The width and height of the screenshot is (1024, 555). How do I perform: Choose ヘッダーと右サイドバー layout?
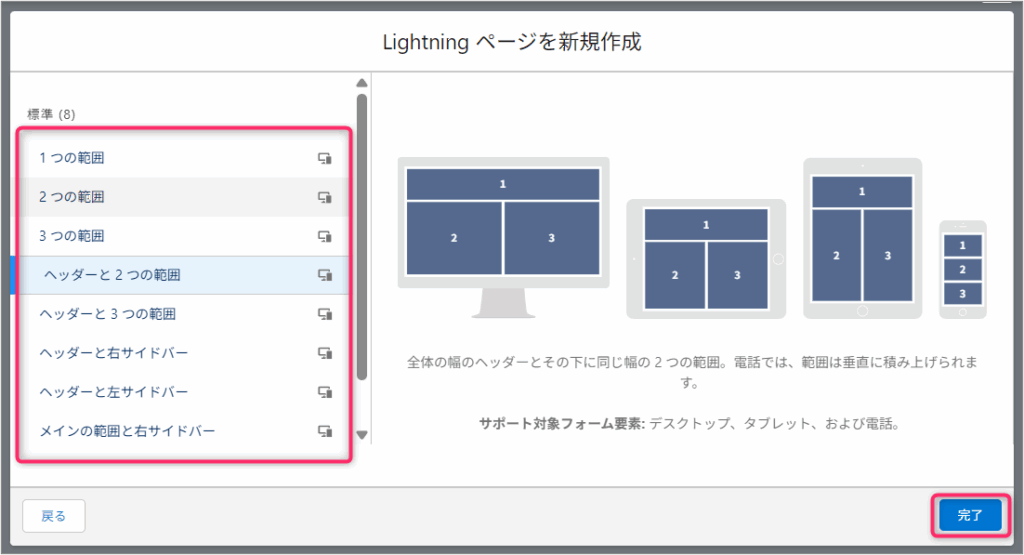(x=113, y=353)
